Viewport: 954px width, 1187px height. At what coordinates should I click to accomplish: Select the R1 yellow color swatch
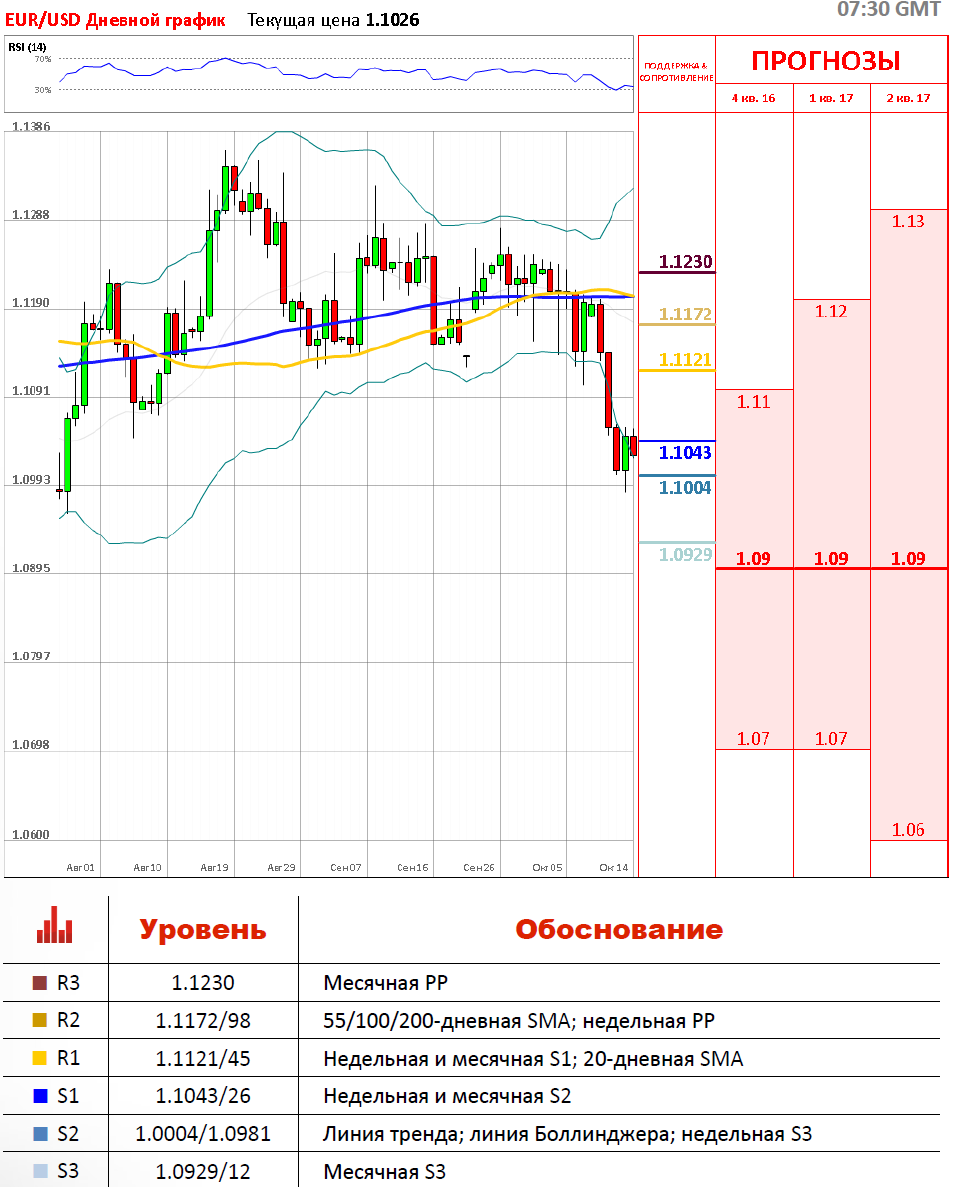click(x=40, y=1058)
